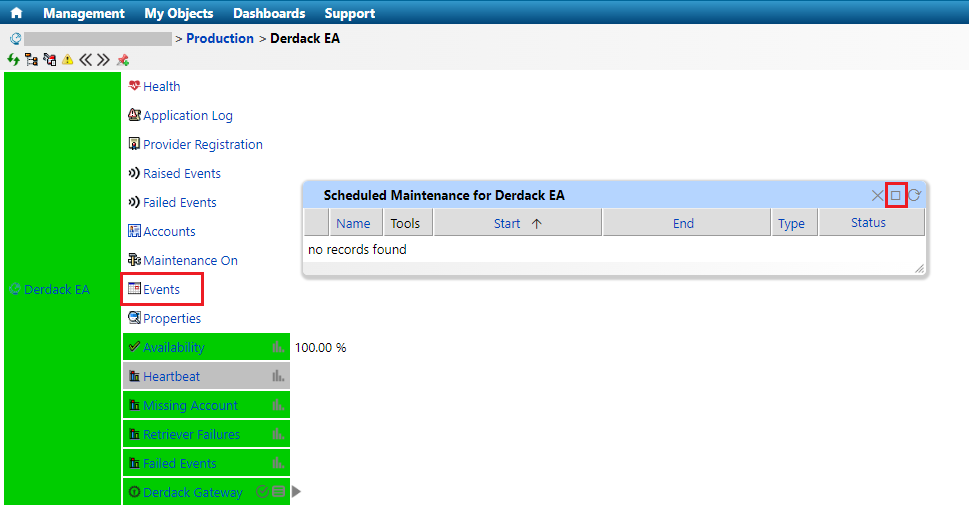Image resolution: width=969 pixels, height=514 pixels.
Task: Open the Events link
Action: 161,289
